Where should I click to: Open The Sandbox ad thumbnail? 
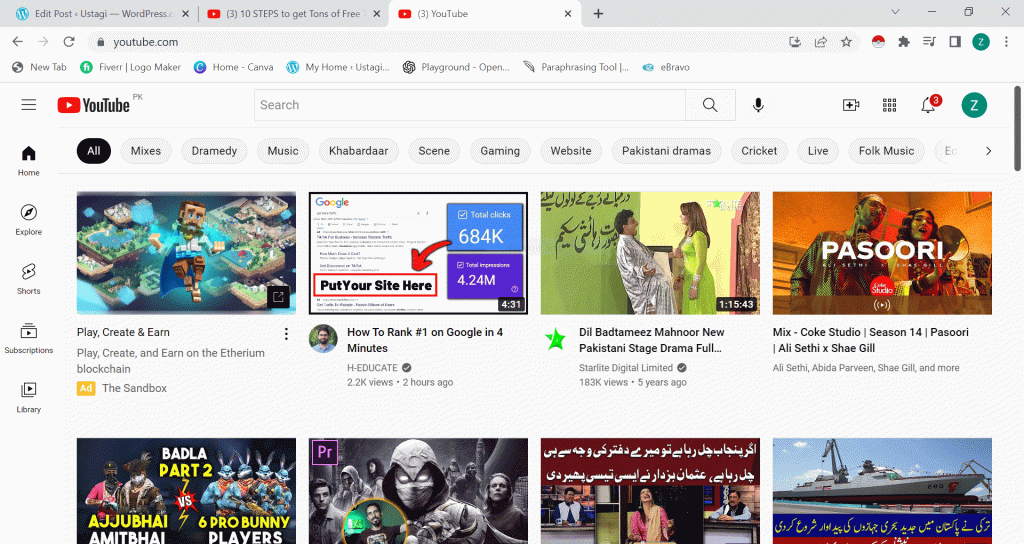(x=186, y=253)
